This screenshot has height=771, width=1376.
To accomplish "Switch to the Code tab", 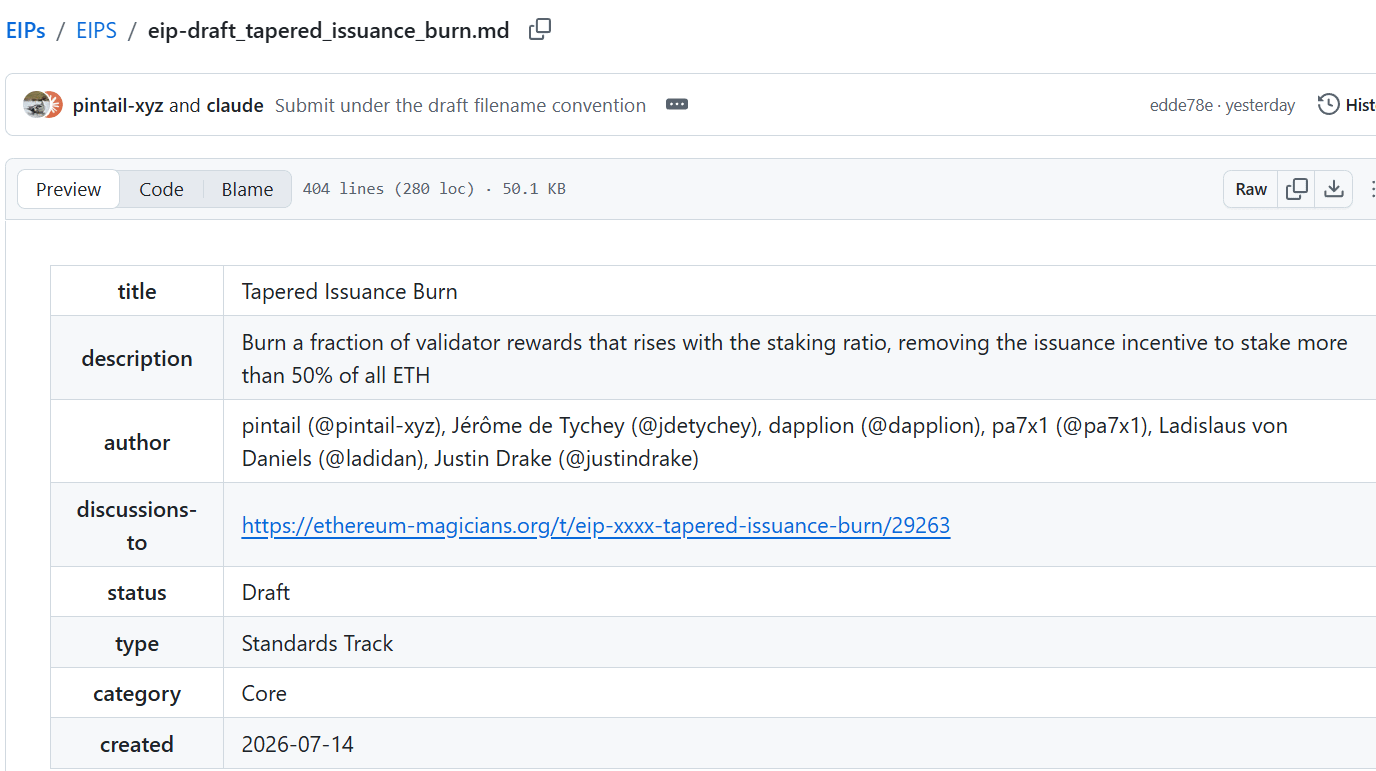I will tap(161, 189).
